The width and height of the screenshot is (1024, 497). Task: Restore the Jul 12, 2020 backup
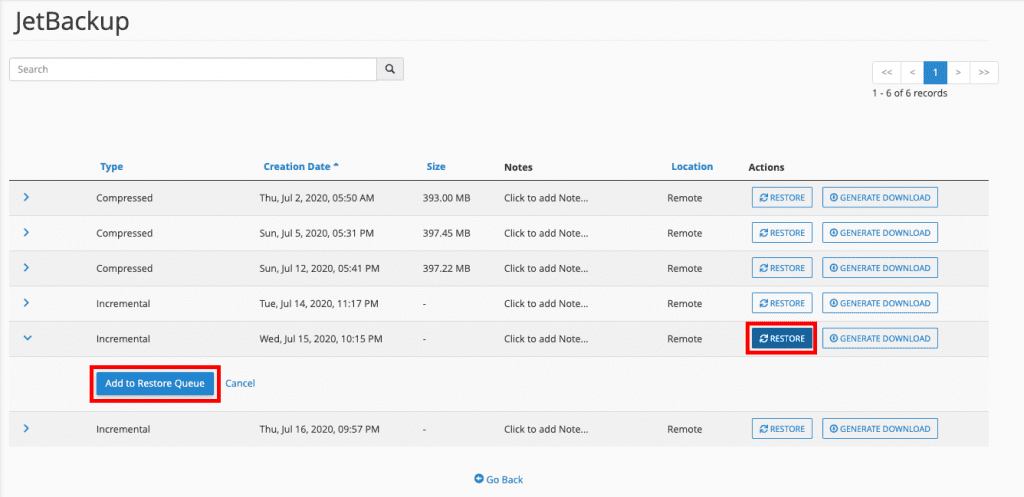pyautogui.click(x=782, y=268)
